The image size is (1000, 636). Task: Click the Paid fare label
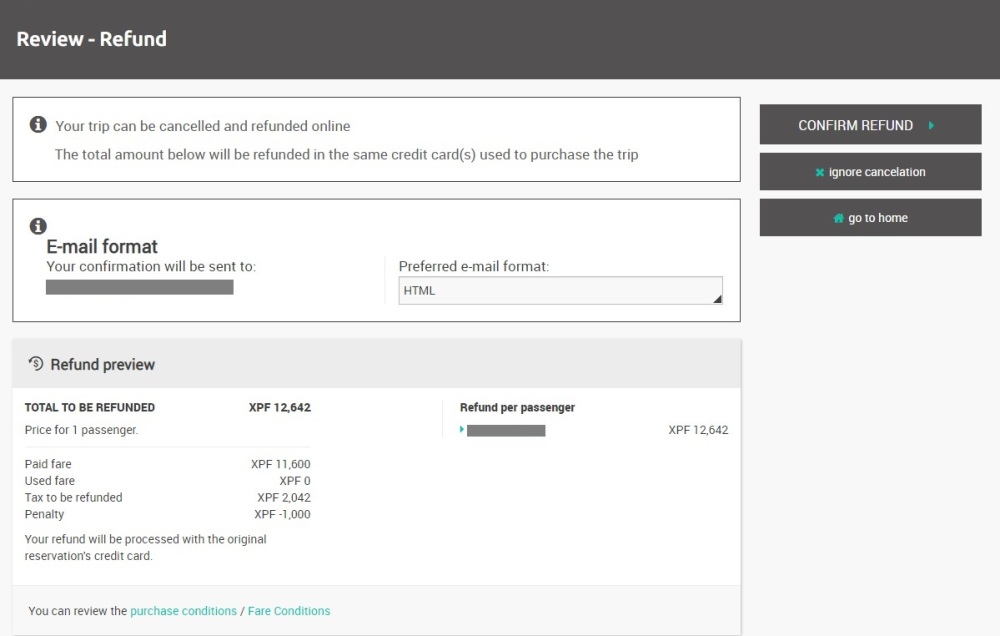click(x=48, y=464)
